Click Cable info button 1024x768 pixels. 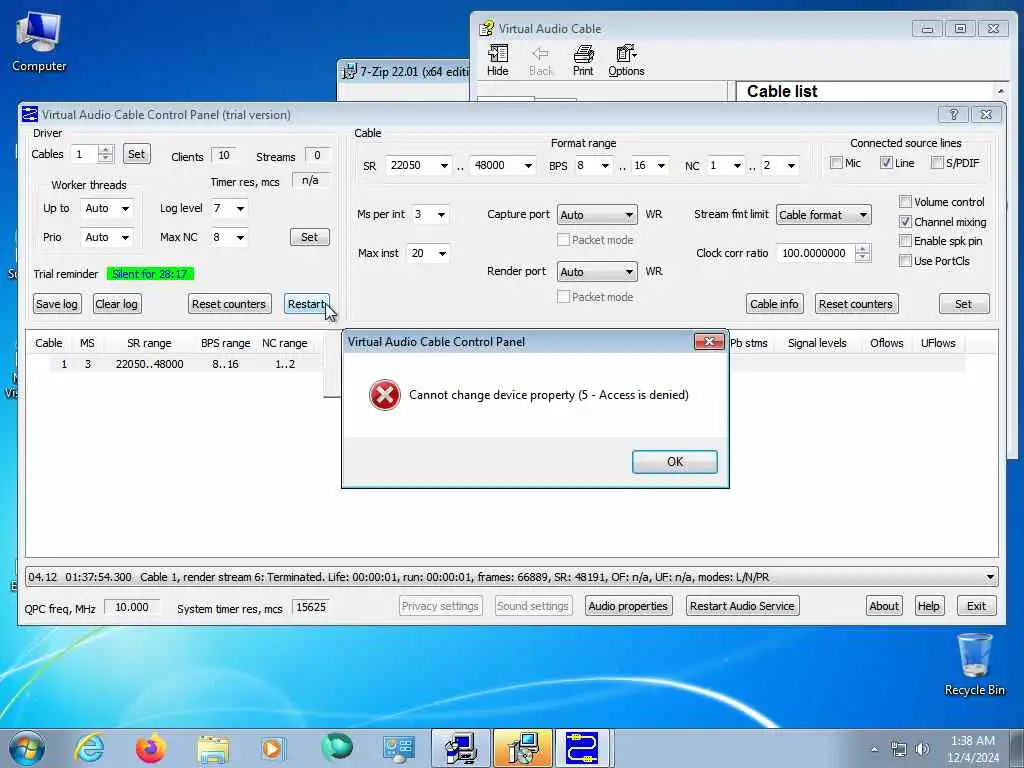click(x=774, y=304)
